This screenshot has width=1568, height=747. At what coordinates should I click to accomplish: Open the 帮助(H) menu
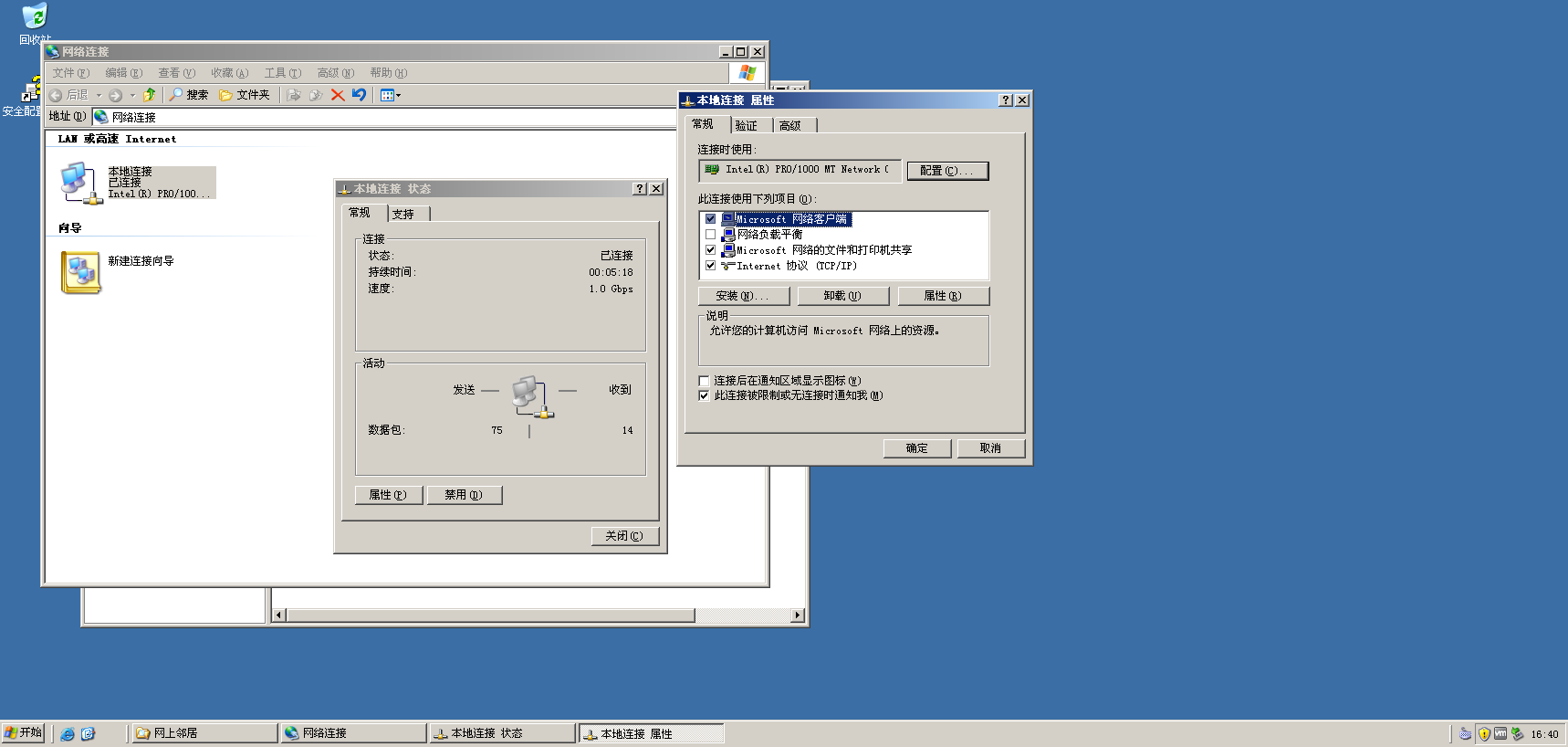388,73
